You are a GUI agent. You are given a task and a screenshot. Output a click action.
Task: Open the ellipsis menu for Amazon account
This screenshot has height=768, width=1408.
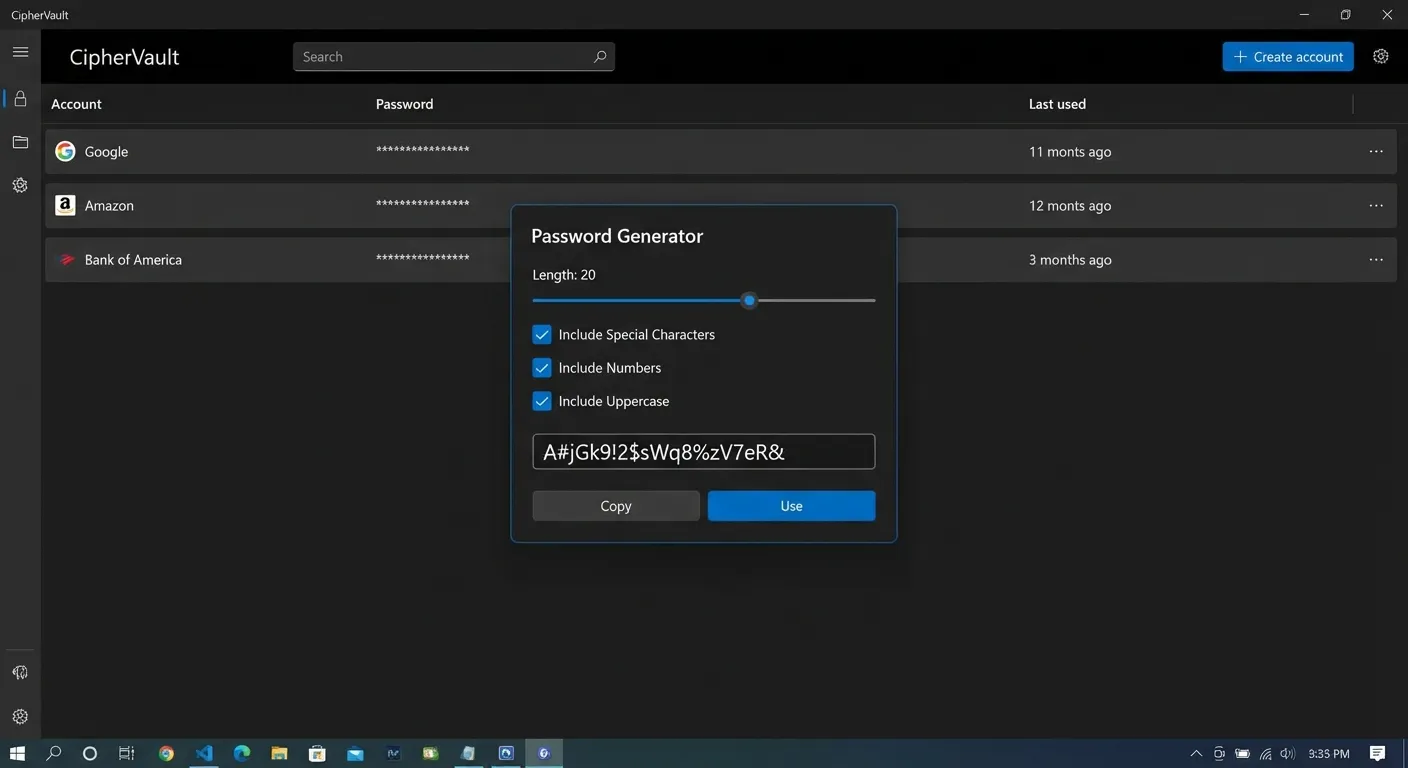click(x=1377, y=205)
